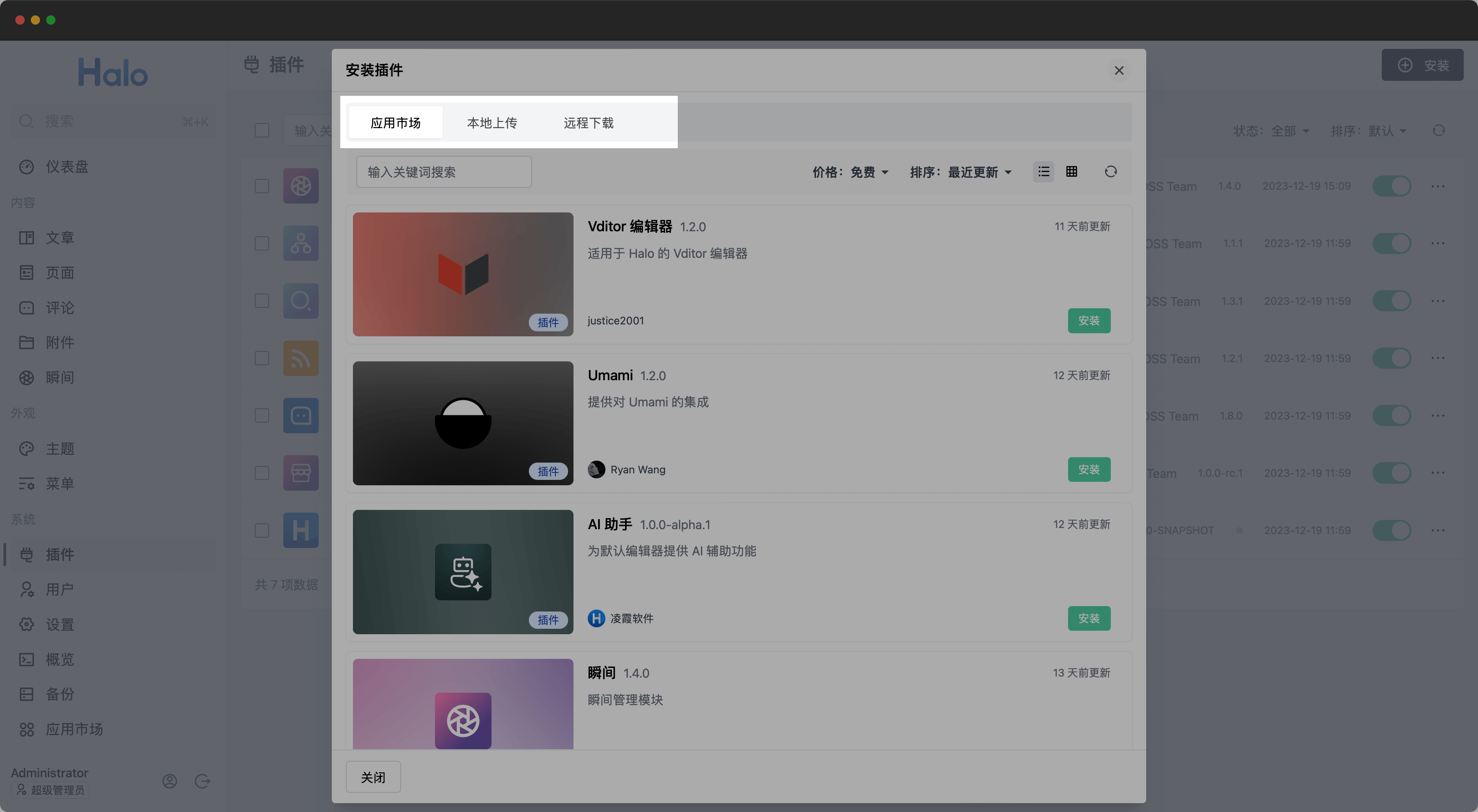Enable the select-all checkbox in plugin list
The image size is (1478, 812).
(x=262, y=130)
